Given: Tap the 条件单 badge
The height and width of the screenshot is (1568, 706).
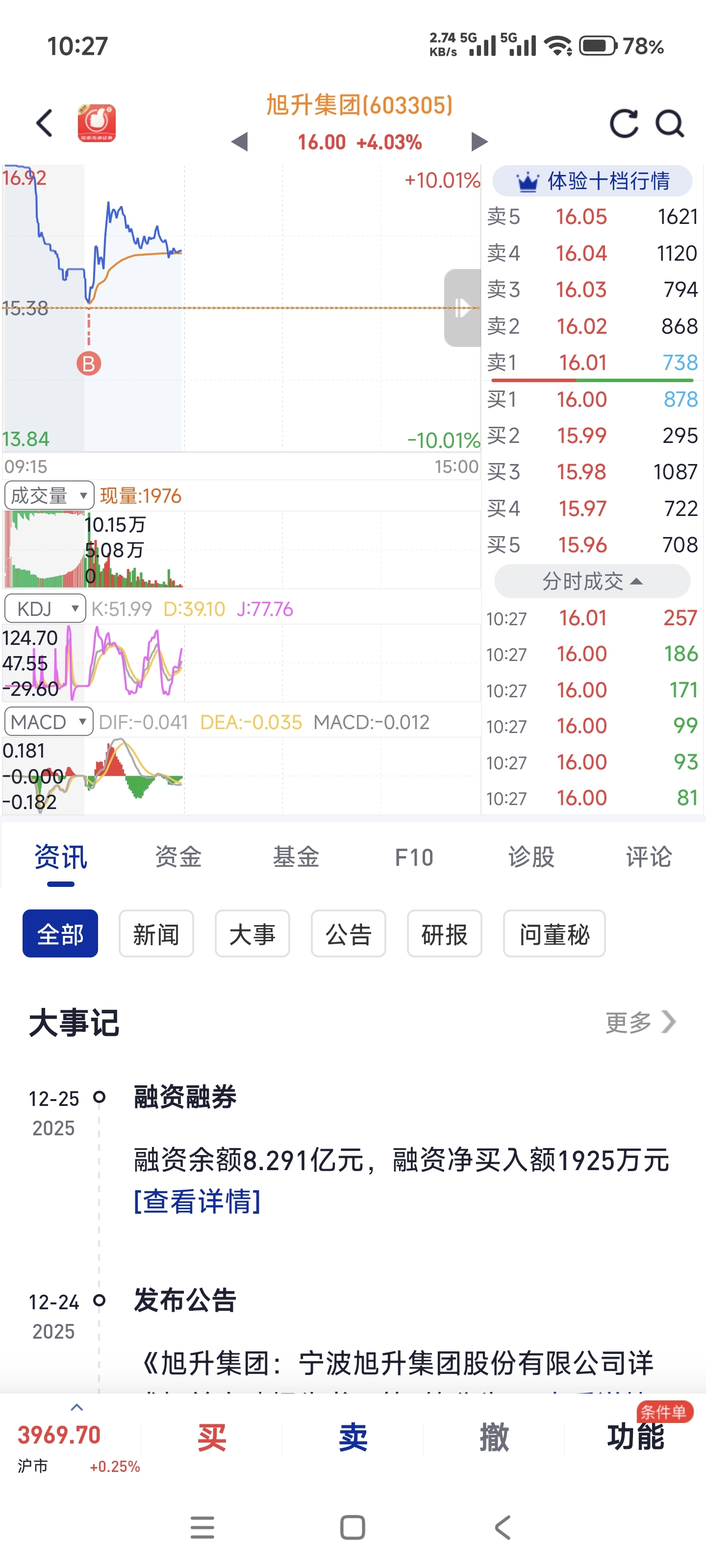Looking at the screenshot, I should pos(665,1412).
